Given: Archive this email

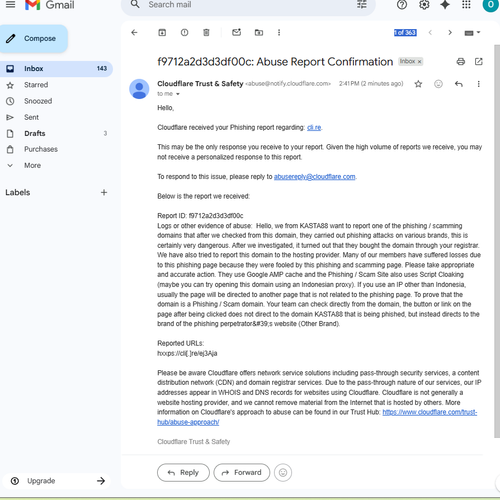Looking at the screenshot, I should pos(162,32).
